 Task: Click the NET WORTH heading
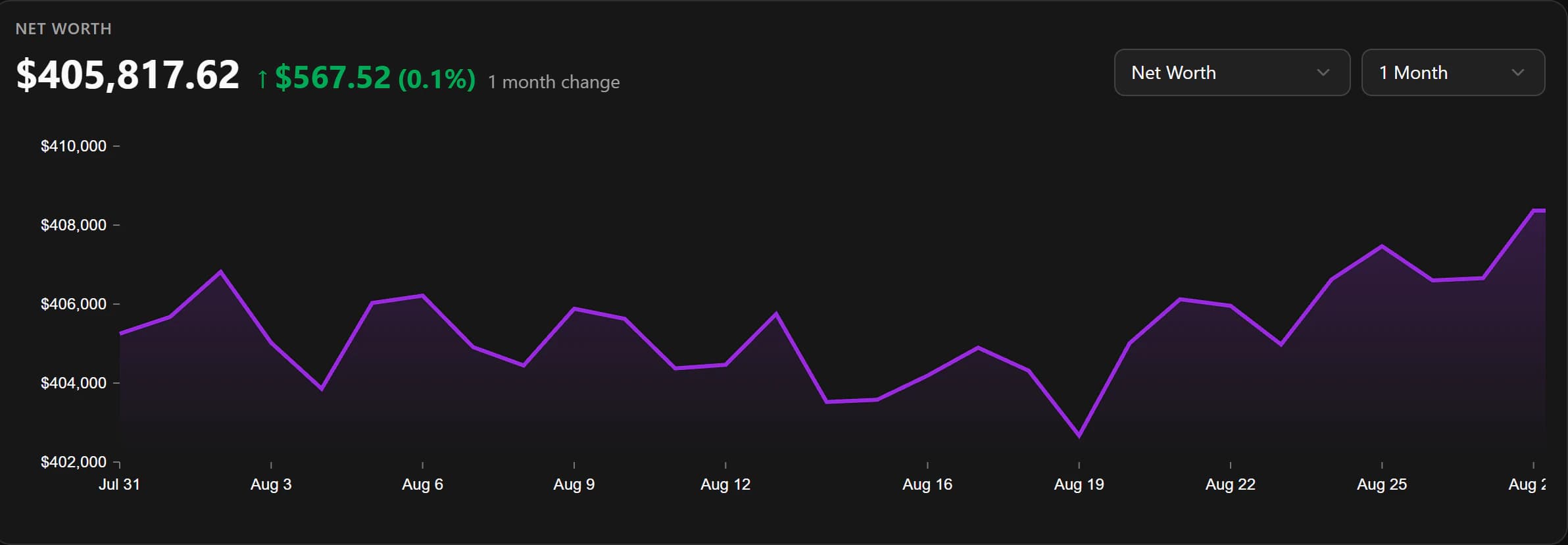coord(64,29)
